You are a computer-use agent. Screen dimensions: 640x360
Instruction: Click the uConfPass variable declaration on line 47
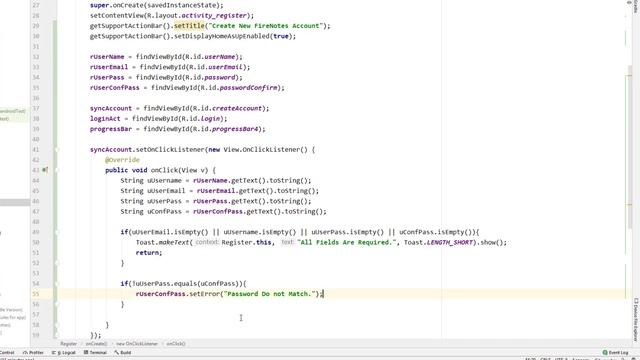[164, 211]
